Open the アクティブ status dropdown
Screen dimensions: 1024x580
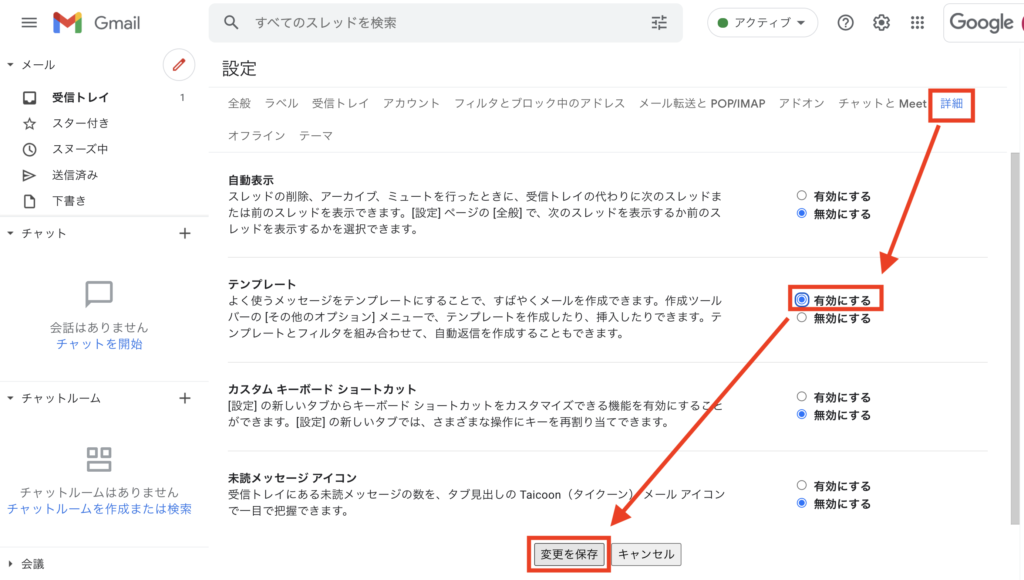763,22
